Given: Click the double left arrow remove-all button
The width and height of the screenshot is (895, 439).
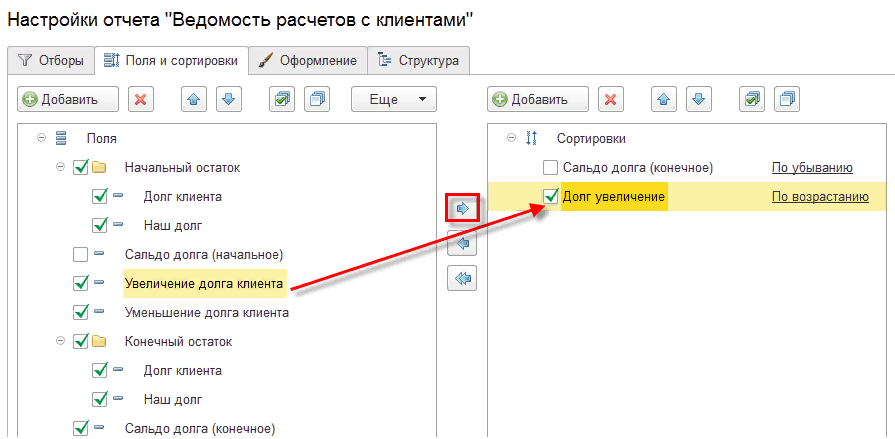Looking at the screenshot, I should pos(462,278).
